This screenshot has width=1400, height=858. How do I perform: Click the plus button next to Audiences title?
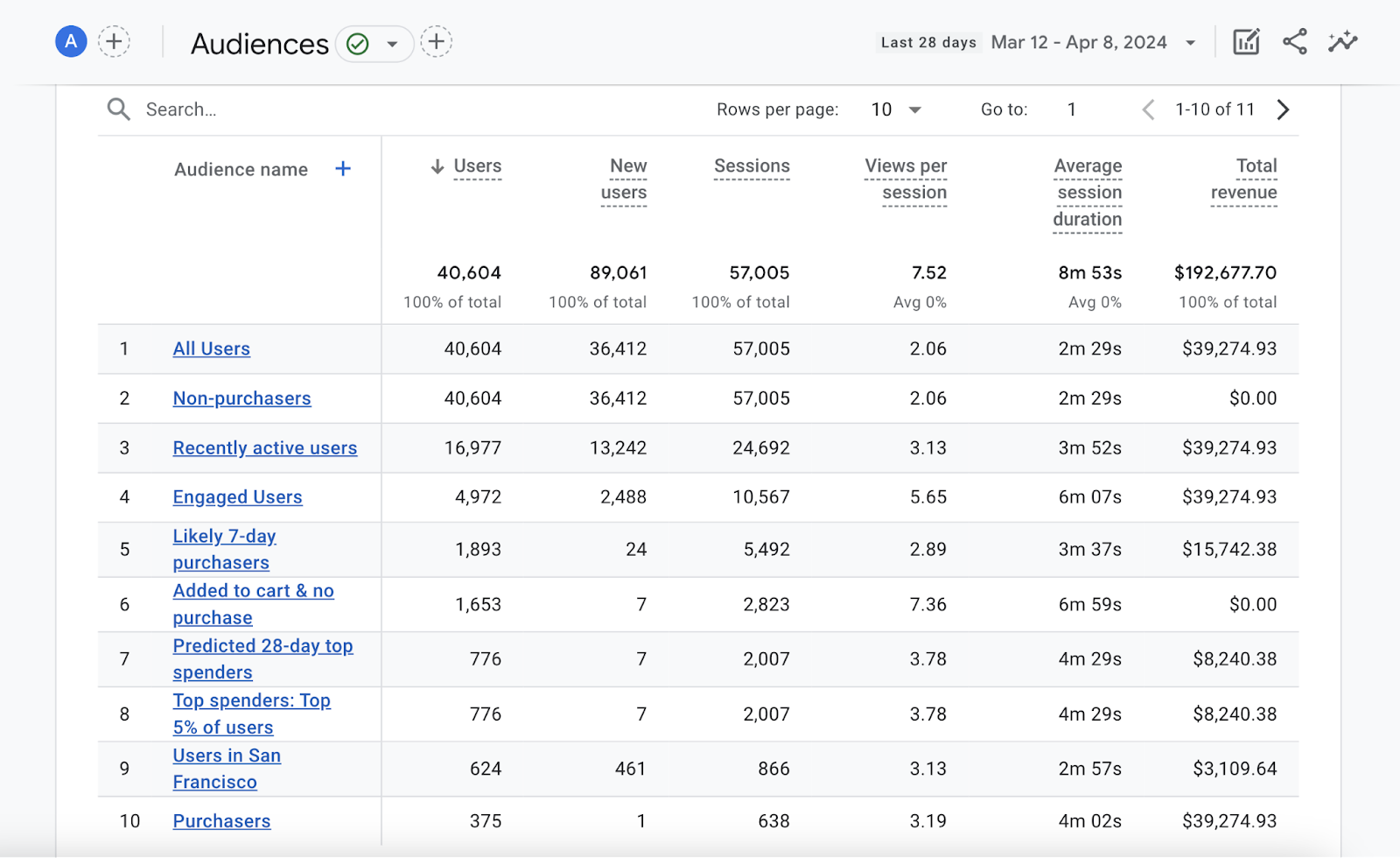436,41
